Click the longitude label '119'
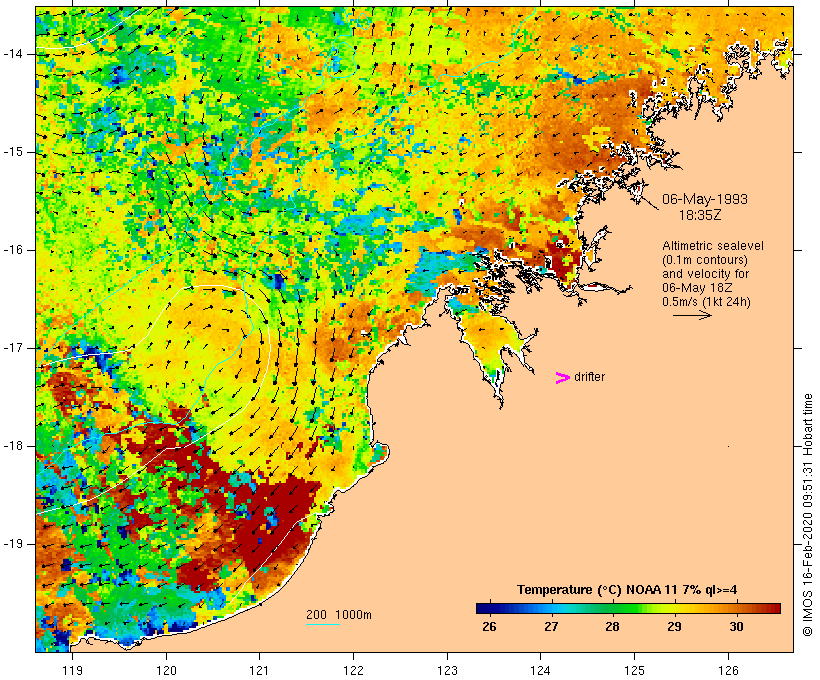The width and height of the screenshot is (820, 680). (x=72, y=670)
